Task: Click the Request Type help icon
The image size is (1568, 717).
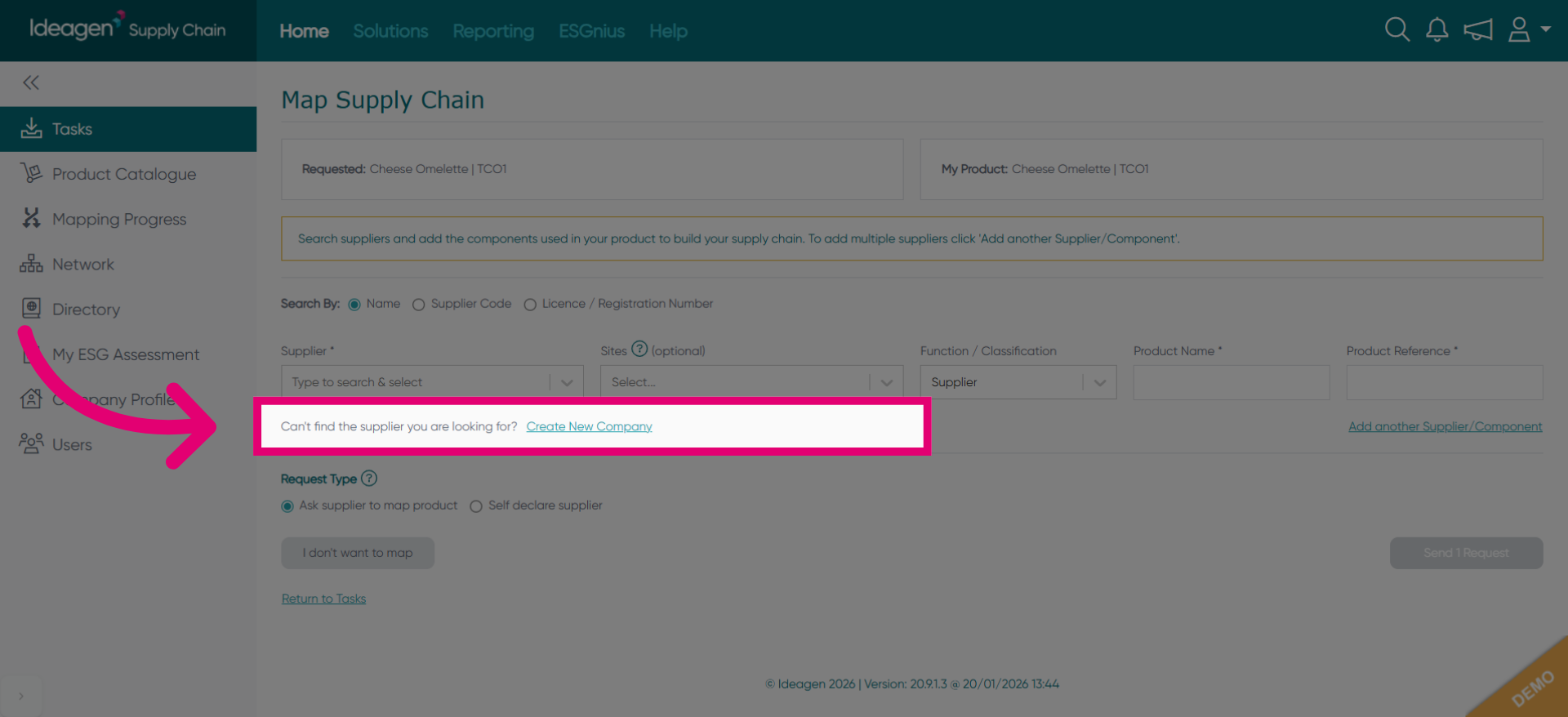Action: (x=369, y=479)
